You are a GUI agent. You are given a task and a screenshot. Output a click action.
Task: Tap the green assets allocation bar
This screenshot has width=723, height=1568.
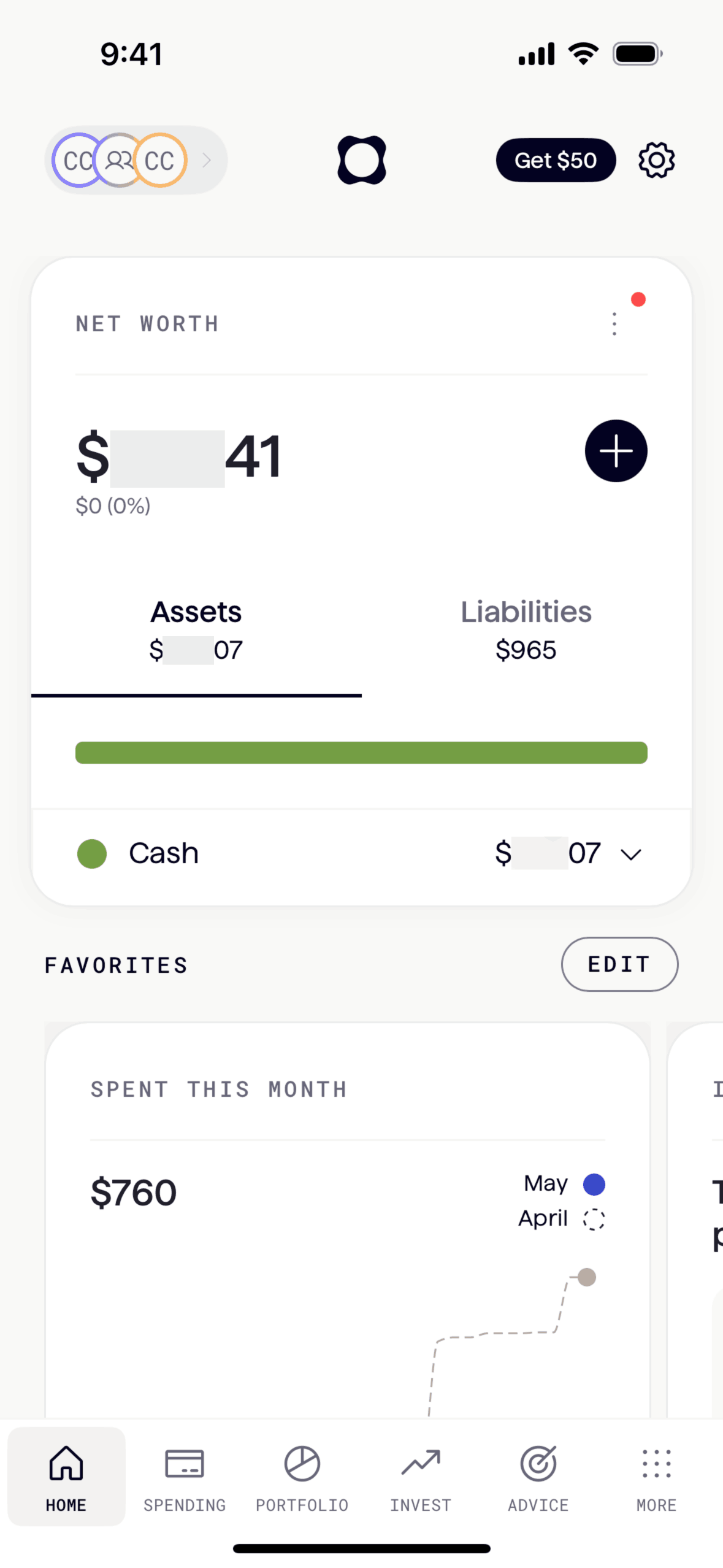(x=361, y=753)
